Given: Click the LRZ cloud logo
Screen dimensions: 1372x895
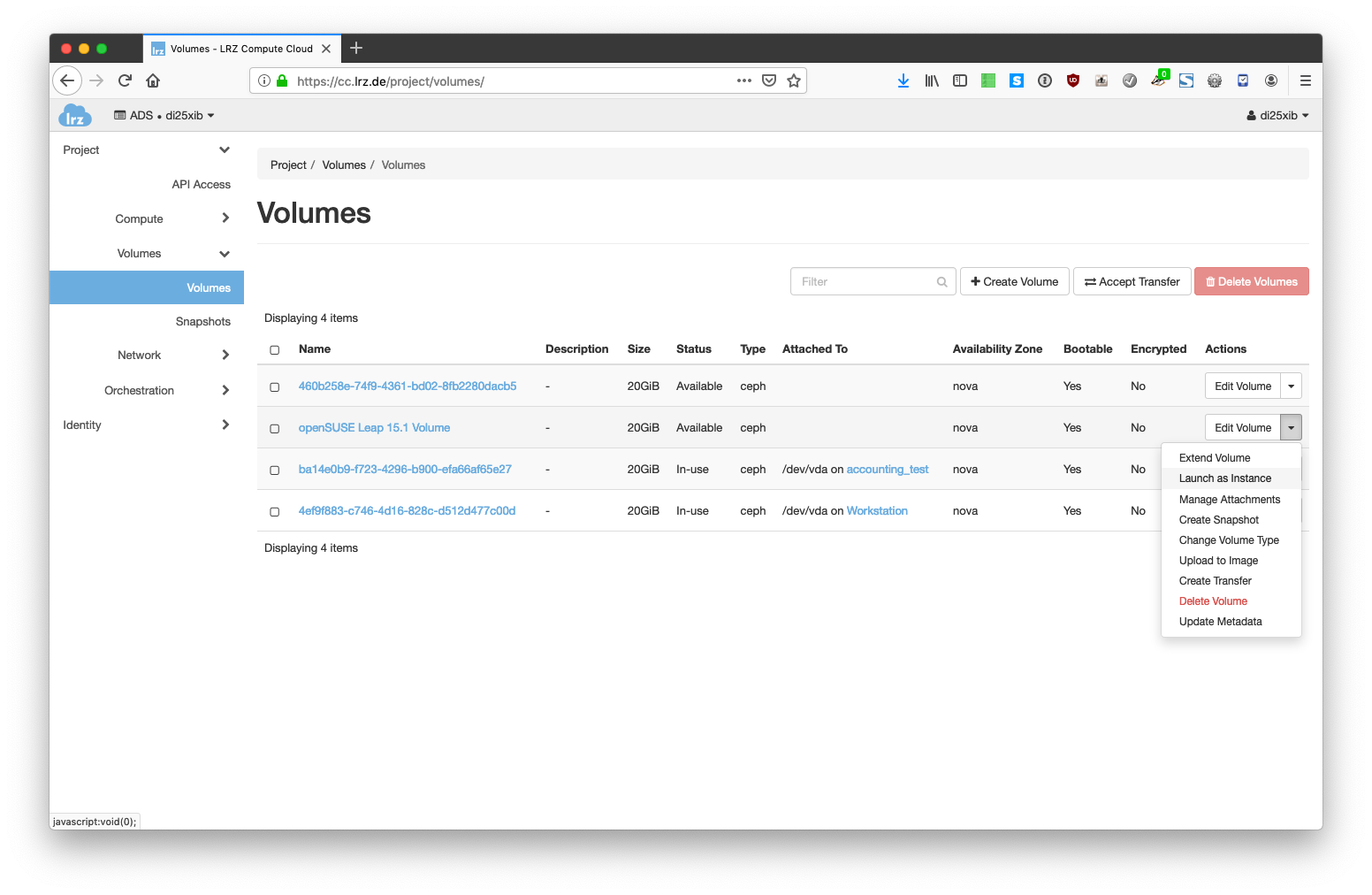Looking at the screenshot, I should pyautogui.click(x=75, y=115).
